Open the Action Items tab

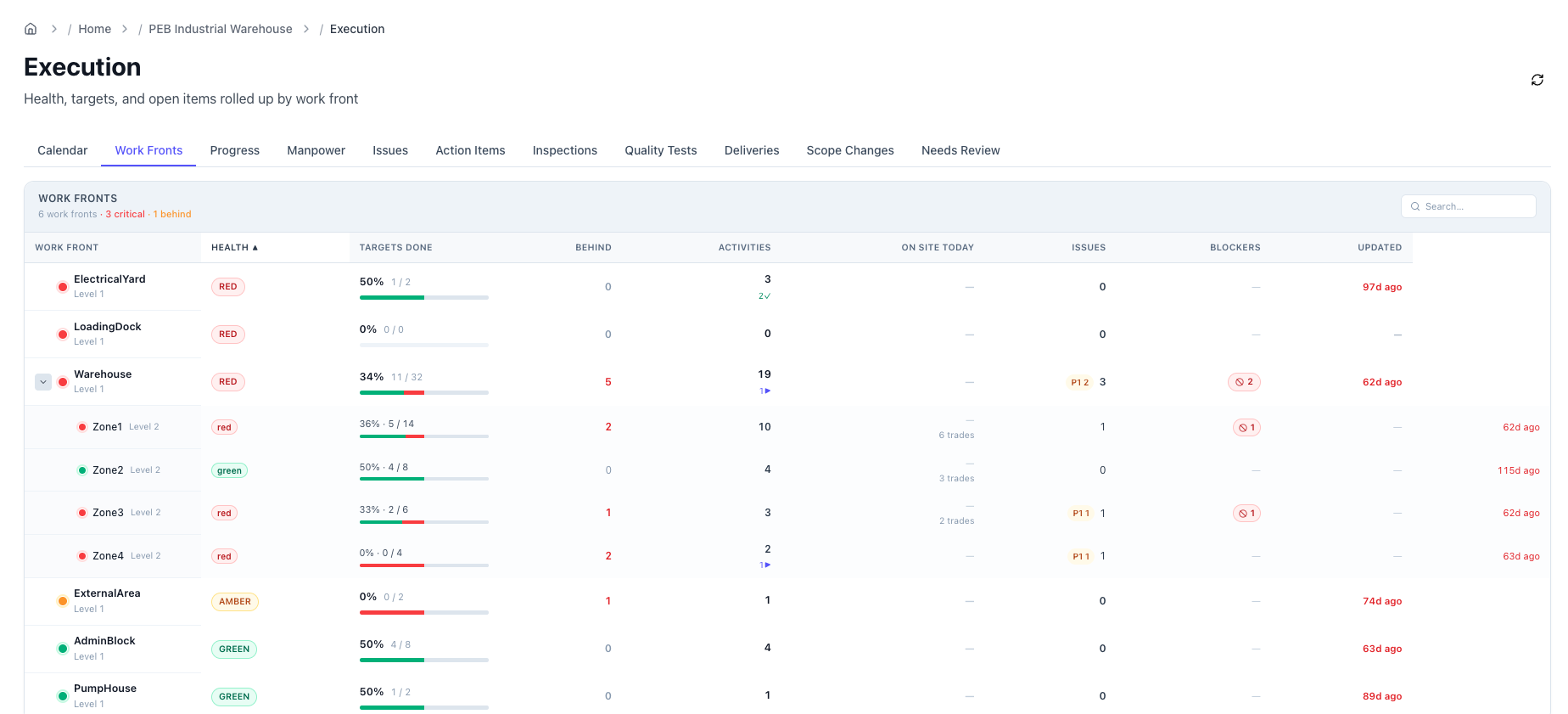tap(470, 150)
